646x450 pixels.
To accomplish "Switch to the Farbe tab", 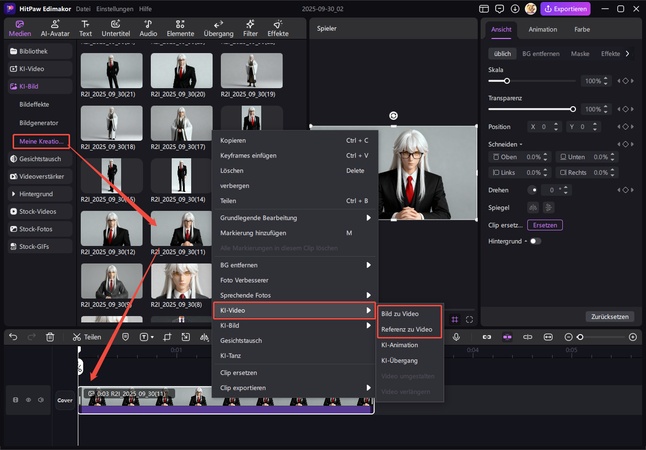I will tap(582, 29).
